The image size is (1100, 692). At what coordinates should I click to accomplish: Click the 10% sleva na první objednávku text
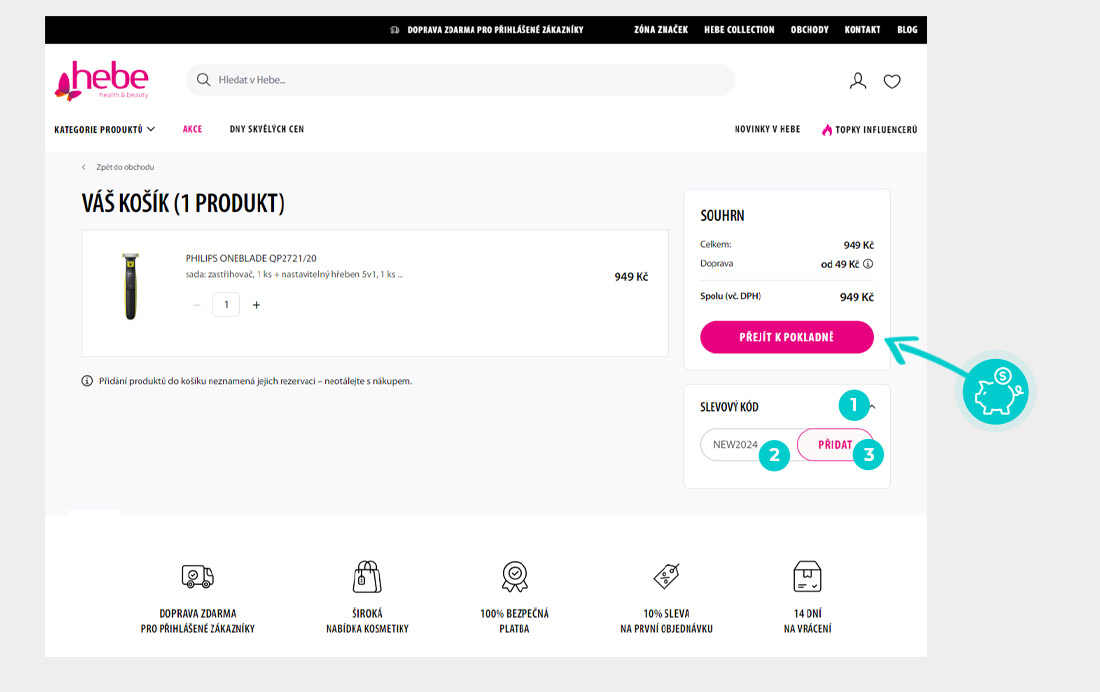[x=666, y=621]
